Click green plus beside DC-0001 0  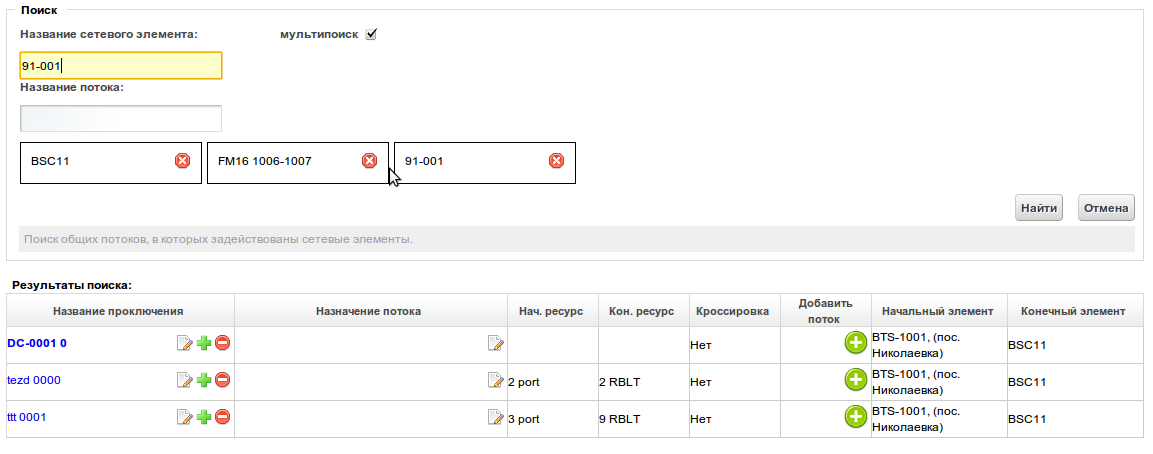[204, 344]
